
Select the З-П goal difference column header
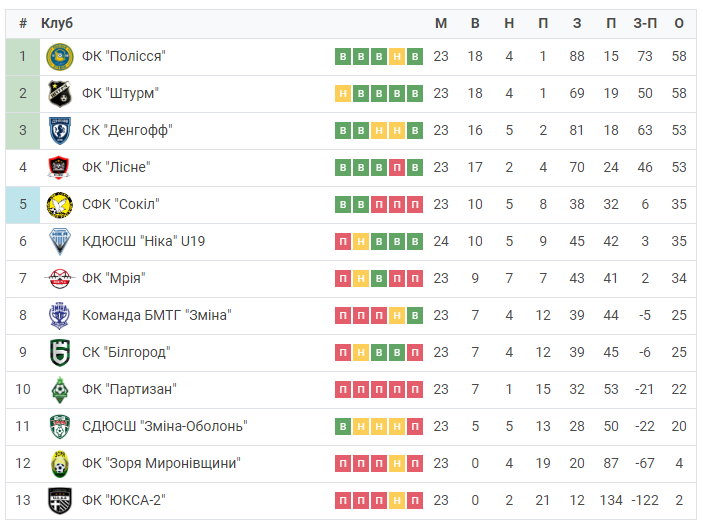645,23
